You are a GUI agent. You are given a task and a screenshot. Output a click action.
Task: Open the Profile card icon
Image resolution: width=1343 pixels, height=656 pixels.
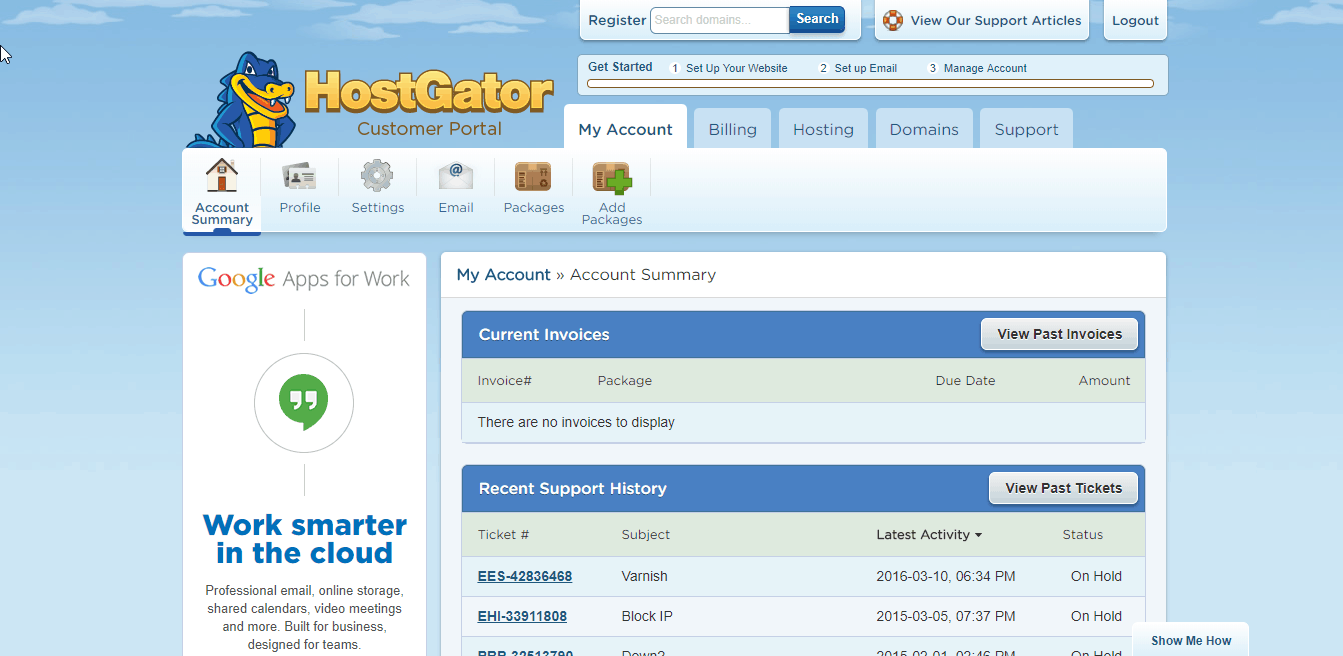pyautogui.click(x=300, y=176)
